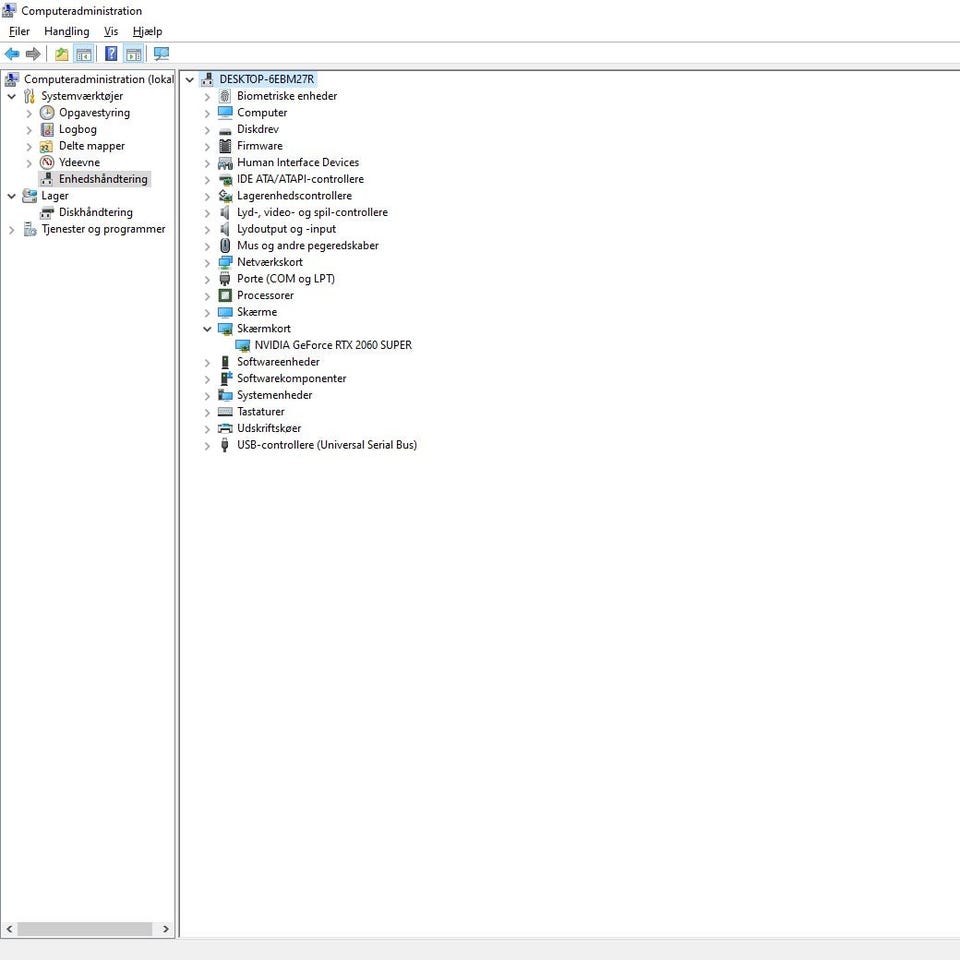This screenshot has height=960, width=960.
Task: Select Enhedshåndtering in the left tree
Action: pyautogui.click(x=103, y=179)
